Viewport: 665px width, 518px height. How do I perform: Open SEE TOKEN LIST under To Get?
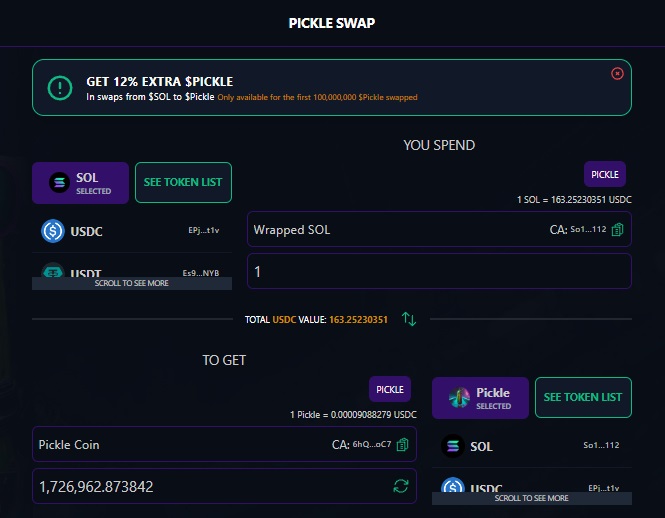pyautogui.click(x=583, y=398)
